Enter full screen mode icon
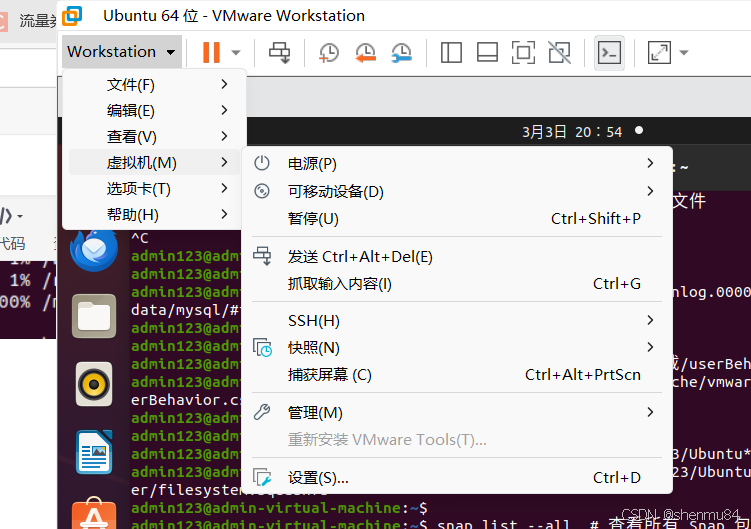This screenshot has height=529, width=751. 523,52
